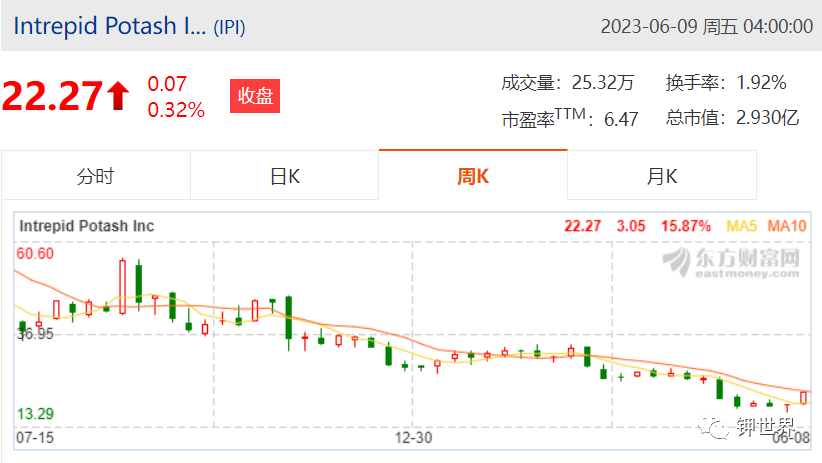Switch to the 月K tab
The width and height of the screenshot is (822, 463).
(x=662, y=176)
